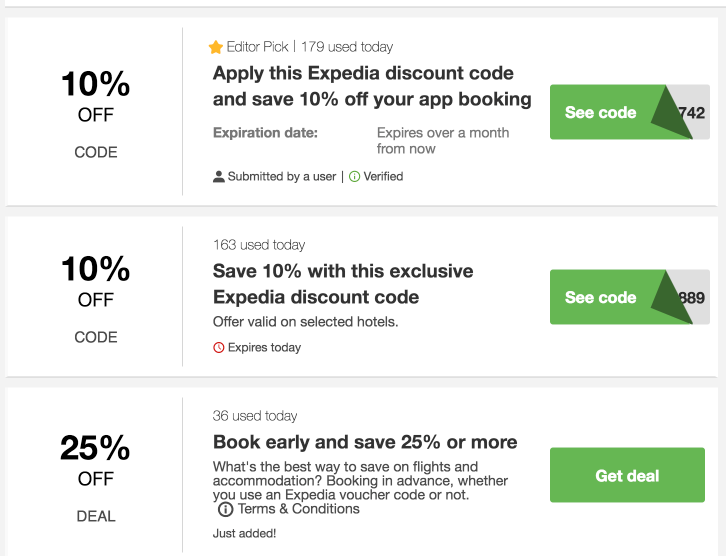This screenshot has height=556, width=726.
Task: Click the first 10% OFF code badge
Action: [95, 110]
